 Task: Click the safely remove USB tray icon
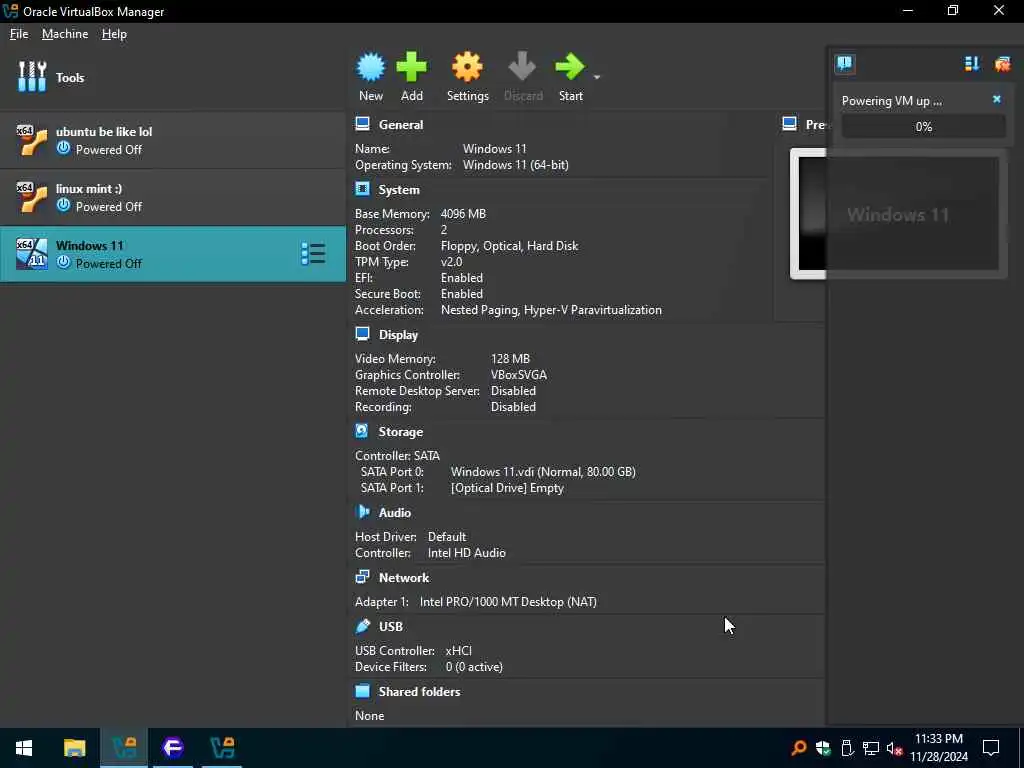click(847, 748)
